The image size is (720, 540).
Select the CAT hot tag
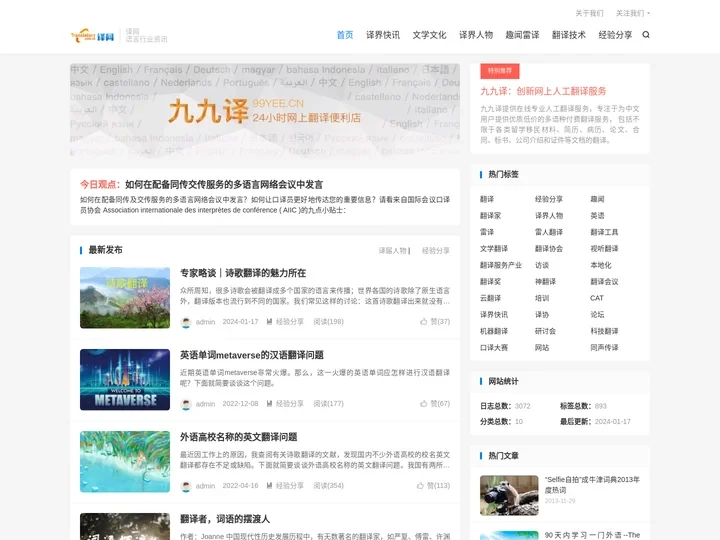(x=596, y=298)
